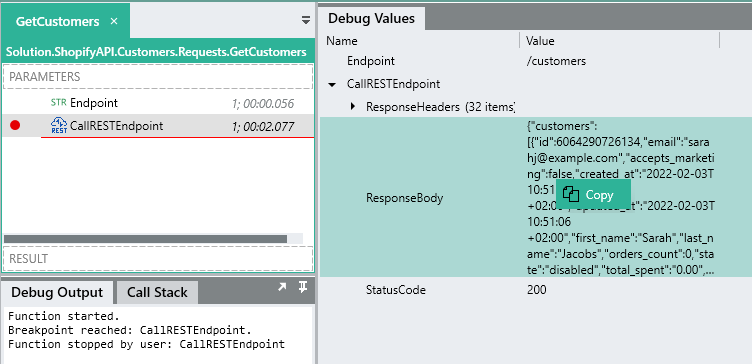
Task: Click the REST cloud icon of CallRESTEndpoint
Action: click(x=59, y=126)
